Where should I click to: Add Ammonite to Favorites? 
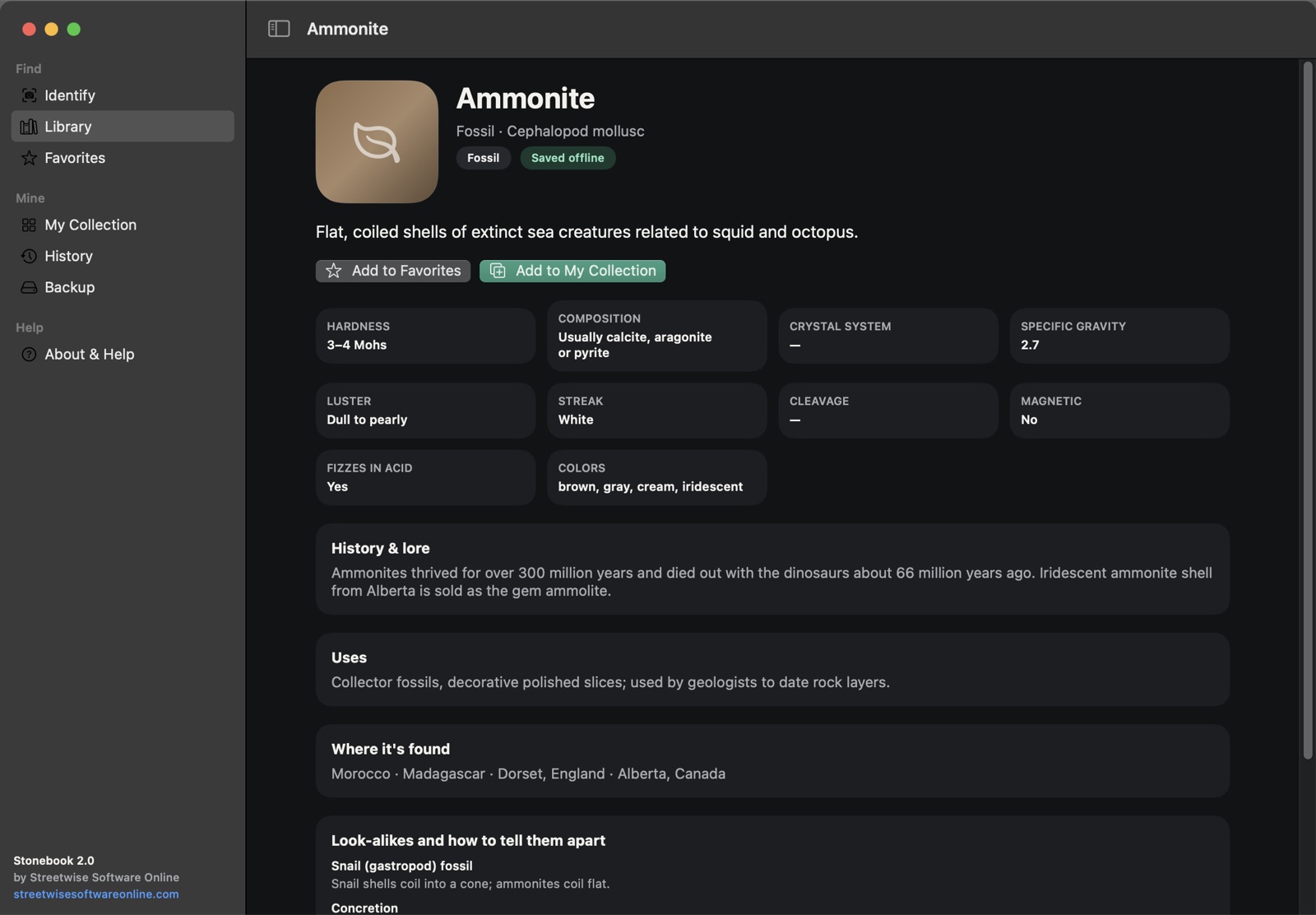393,271
